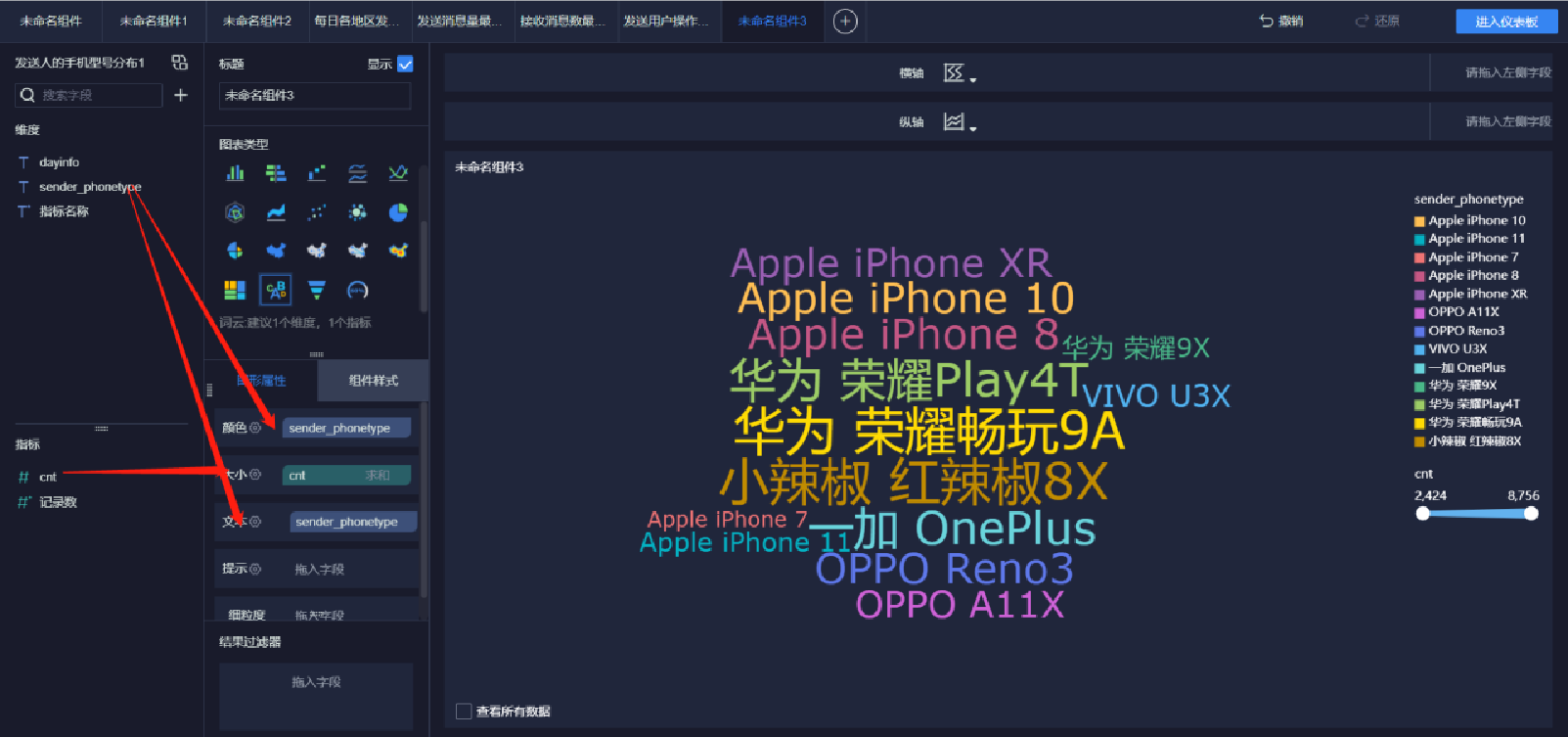Image resolution: width=1568 pixels, height=738 pixels.
Task: Select the 记录数 measure field
Action: (58, 502)
